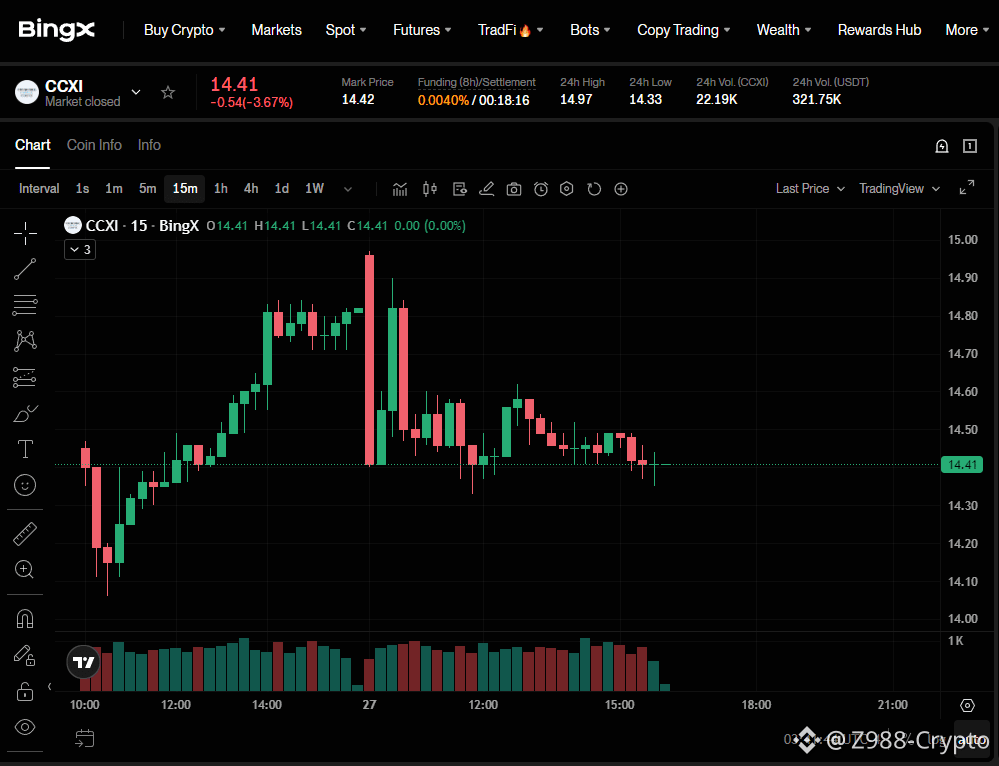The height and width of the screenshot is (766, 999).
Task: Toggle magnet mode for drawings
Action: coord(25,619)
